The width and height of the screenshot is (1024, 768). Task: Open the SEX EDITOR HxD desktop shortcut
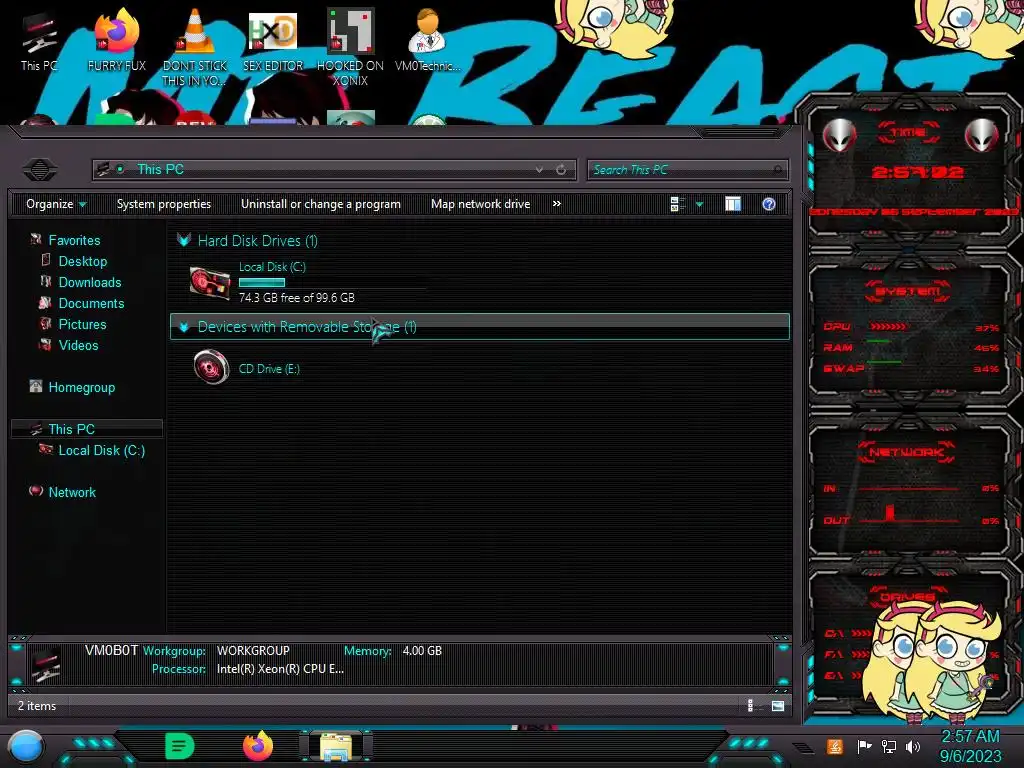coord(273,42)
